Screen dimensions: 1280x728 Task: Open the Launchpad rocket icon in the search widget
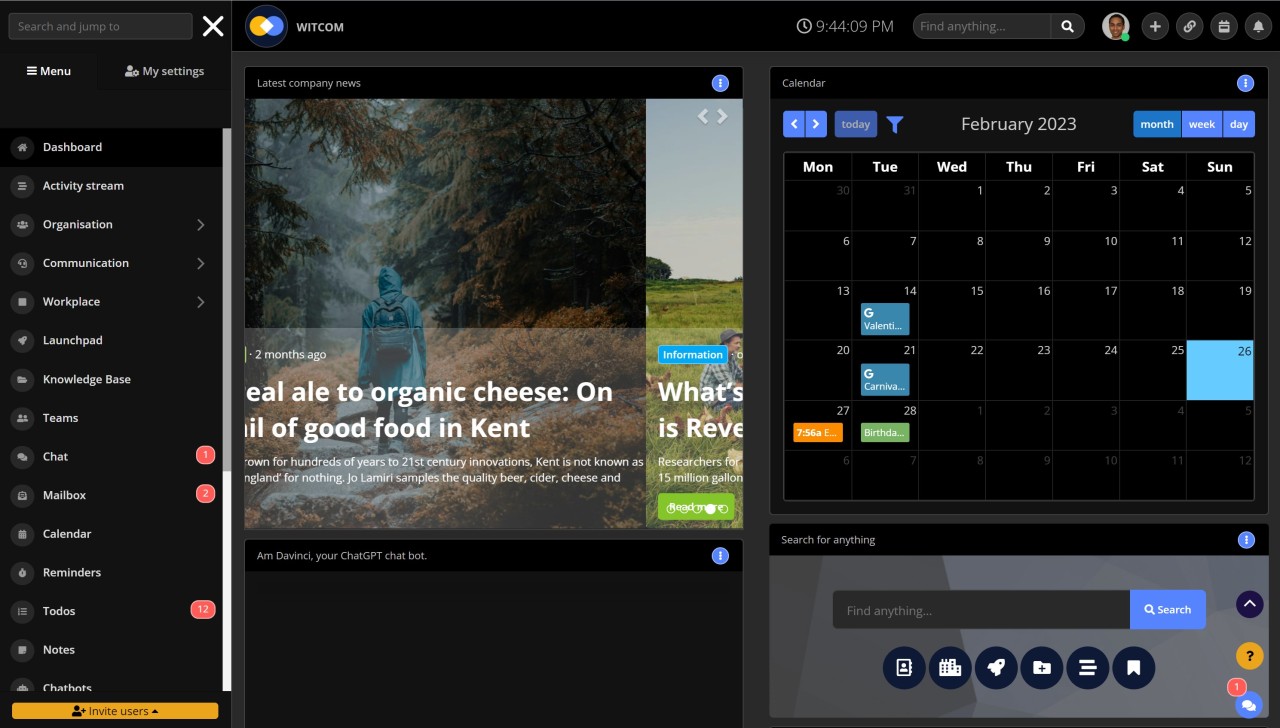click(996, 667)
